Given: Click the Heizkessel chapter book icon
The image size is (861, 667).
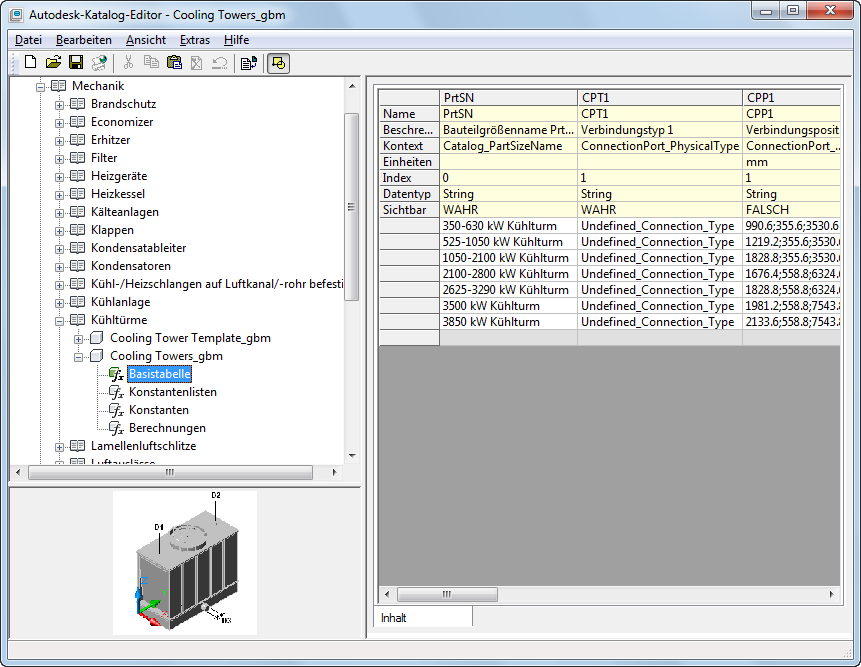Looking at the screenshot, I should [x=77, y=194].
